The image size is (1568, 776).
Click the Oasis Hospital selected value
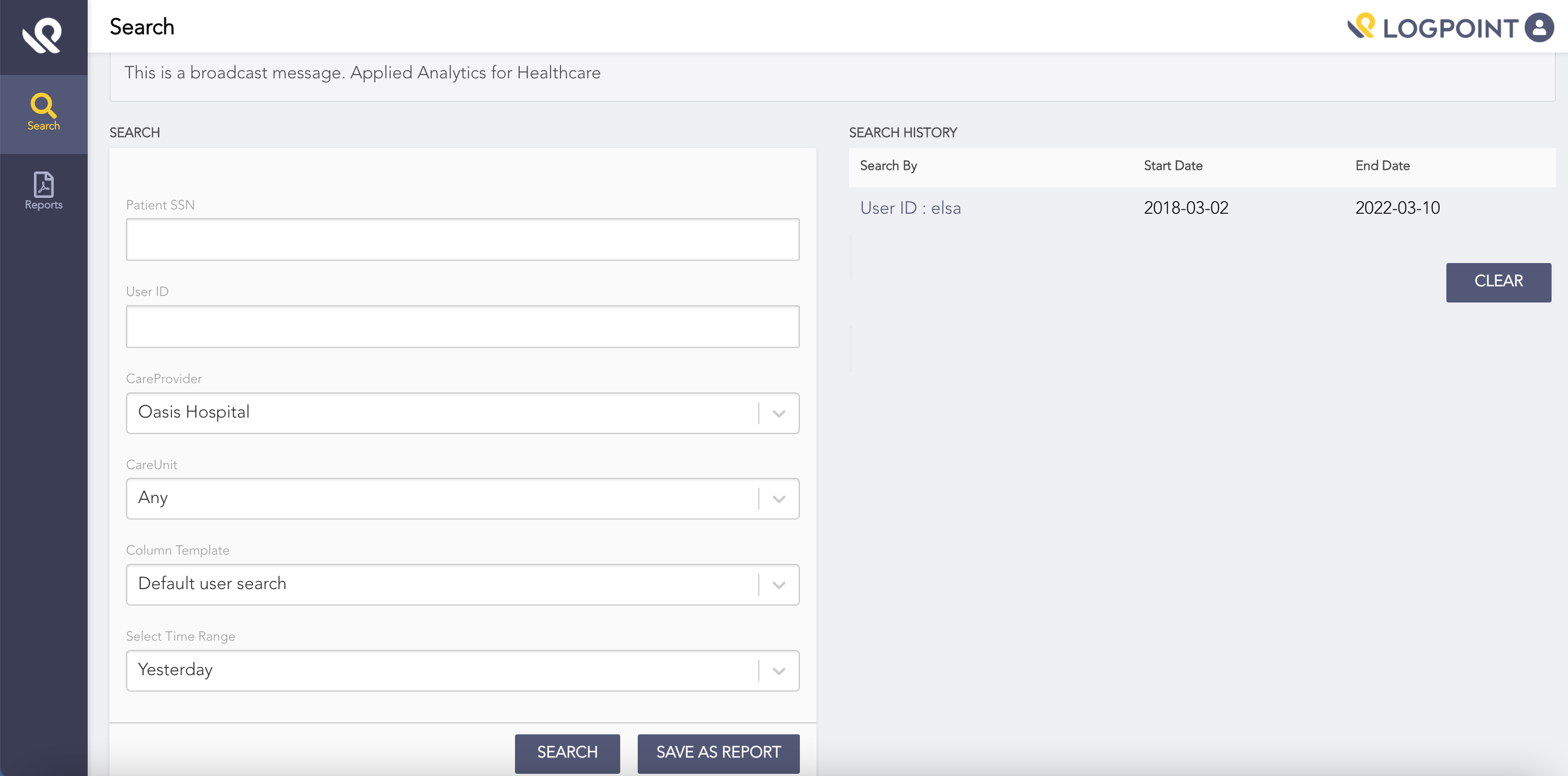tap(193, 412)
